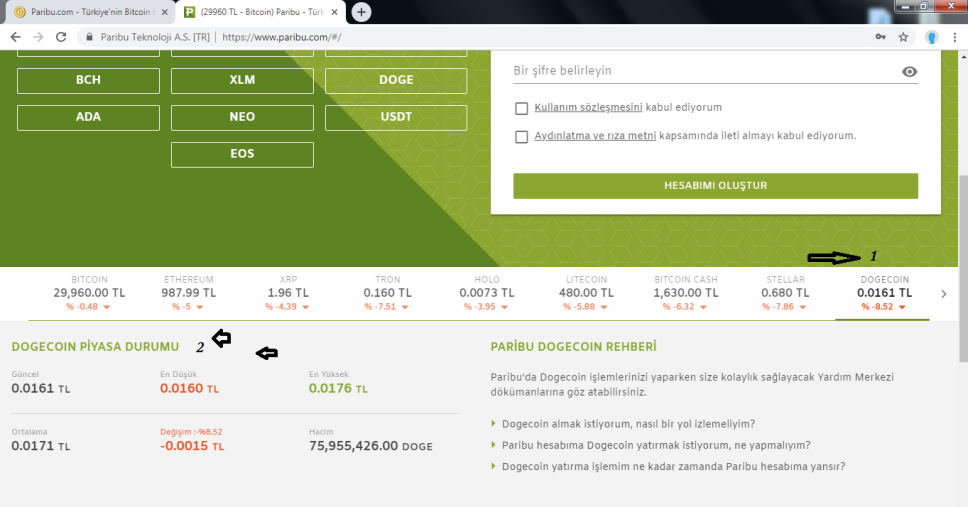968x507 pixels.
Task: Click the Değişim -0.0015 TL value
Action: (x=192, y=446)
